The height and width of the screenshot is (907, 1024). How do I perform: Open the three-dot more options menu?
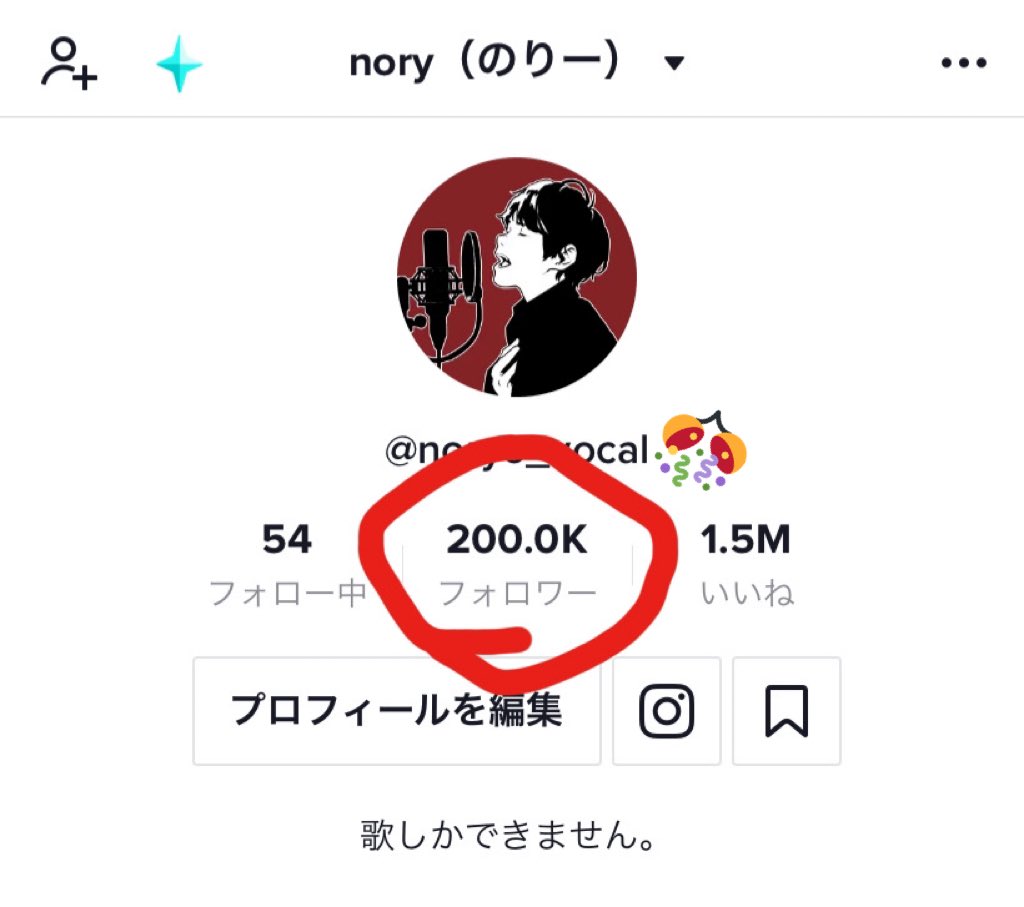click(963, 63)
